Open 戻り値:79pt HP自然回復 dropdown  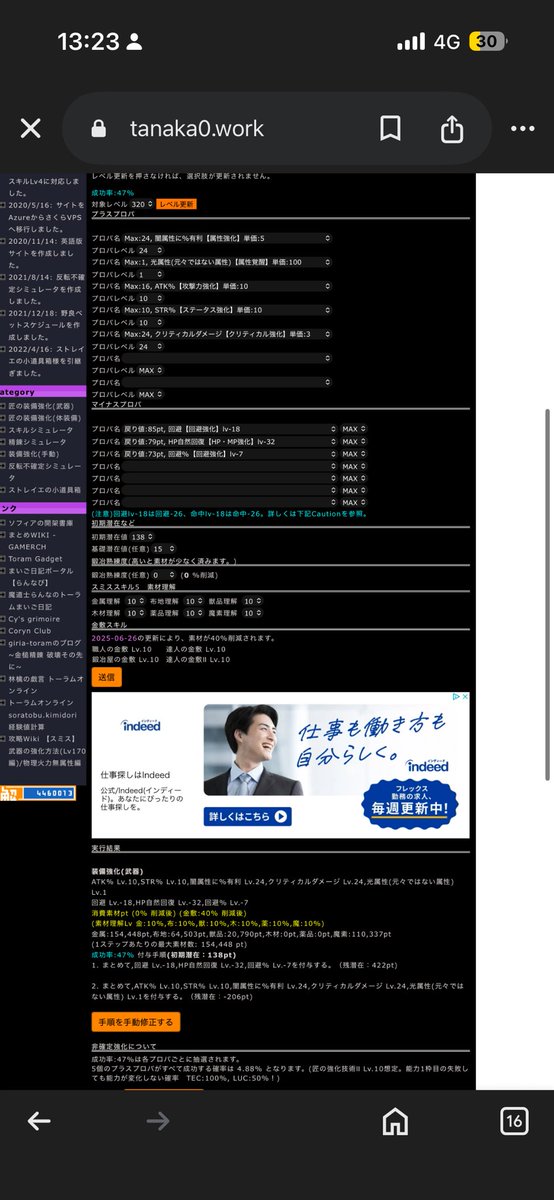click(x=229, y=441)
